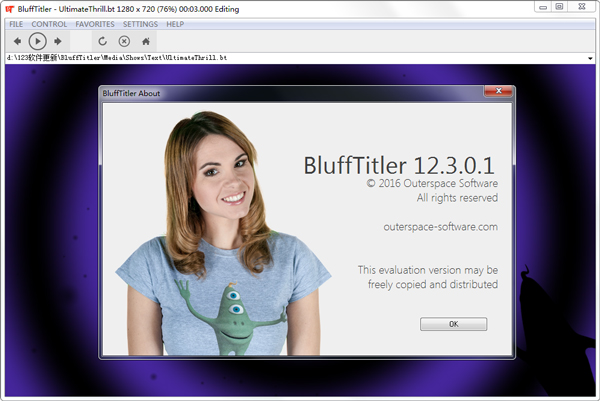The image size is (600, 401).
Task: Click the next show right arrow icon
Action: coord(58,41)
